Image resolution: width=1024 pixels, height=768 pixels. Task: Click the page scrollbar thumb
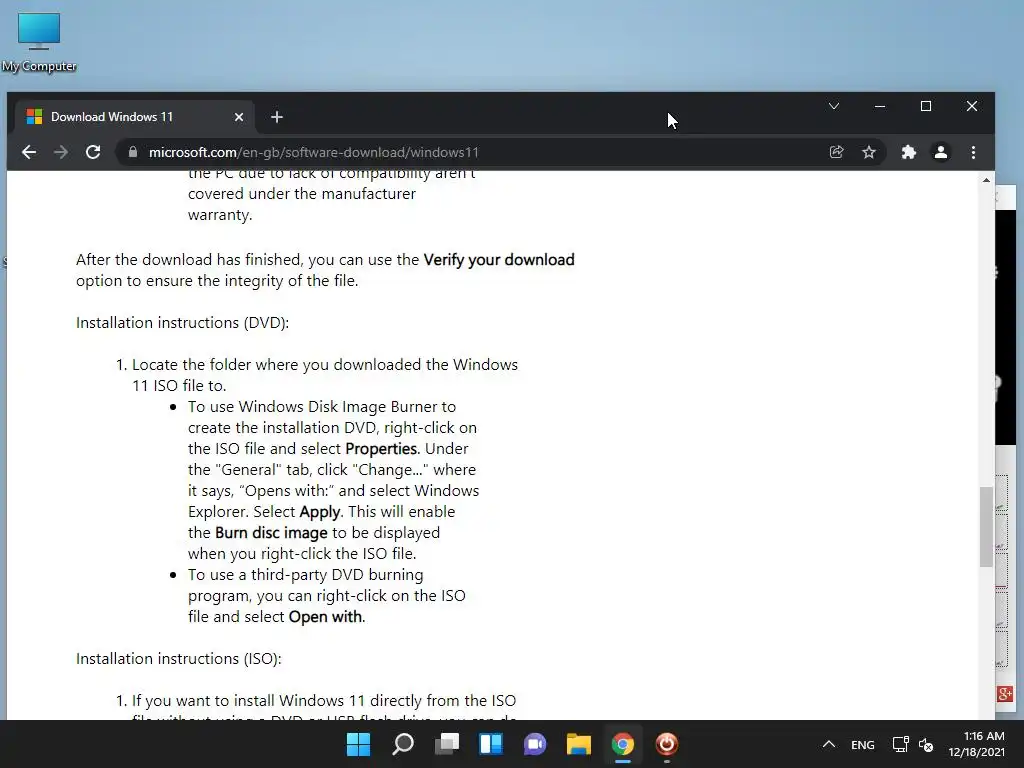click(986, 526)
